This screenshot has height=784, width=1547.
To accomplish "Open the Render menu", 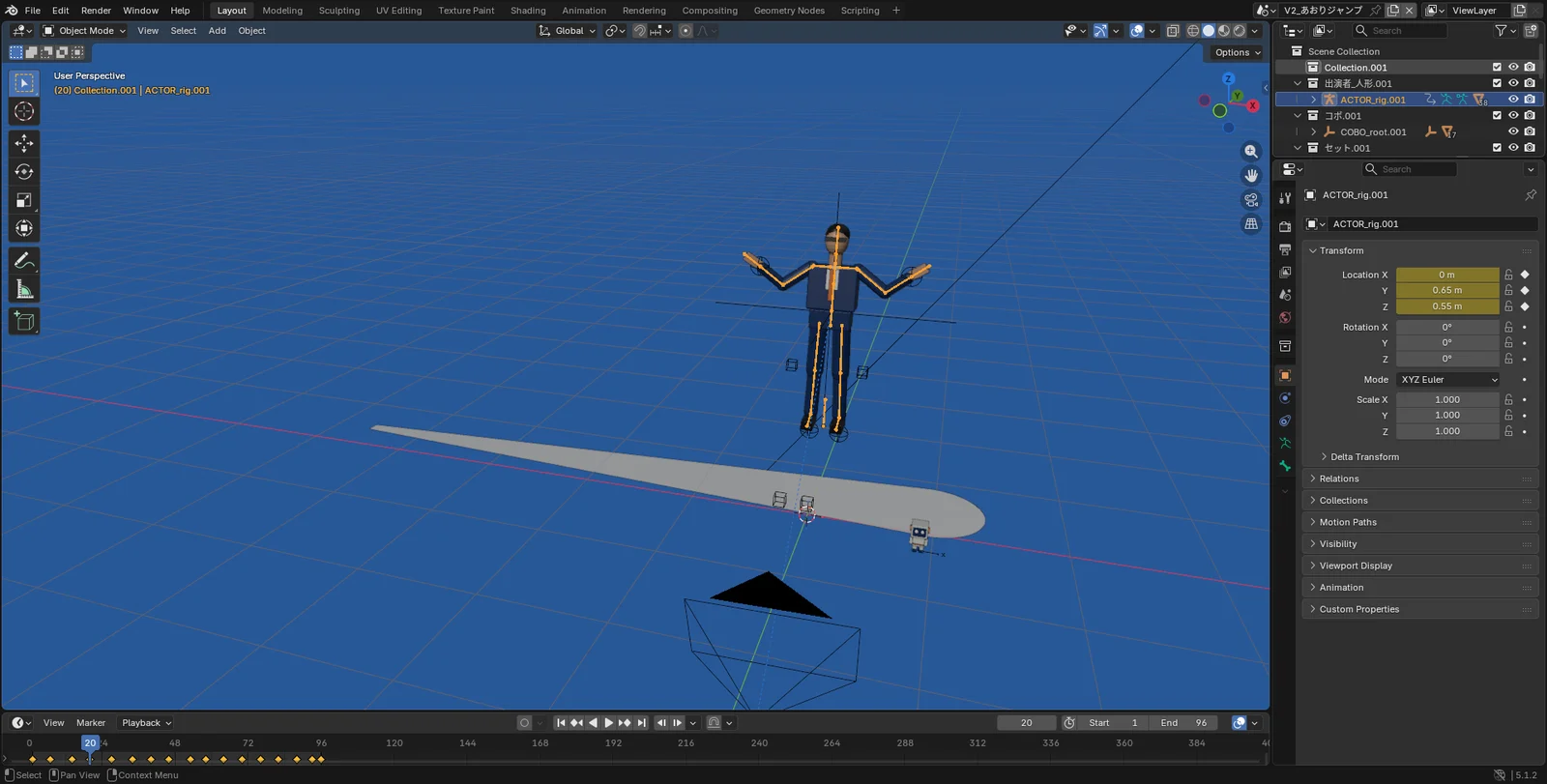I will (96, 11).
